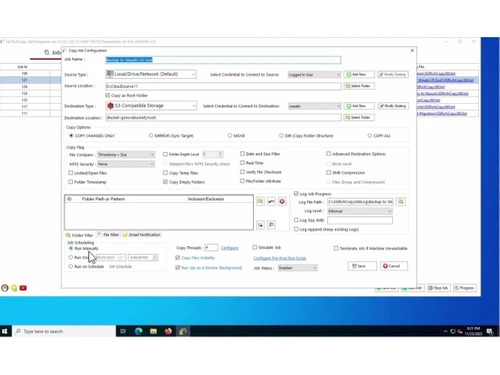Screen dimensions: 500x375
Task: Click Add New for the source credential
Action: [x=359, y=74]
